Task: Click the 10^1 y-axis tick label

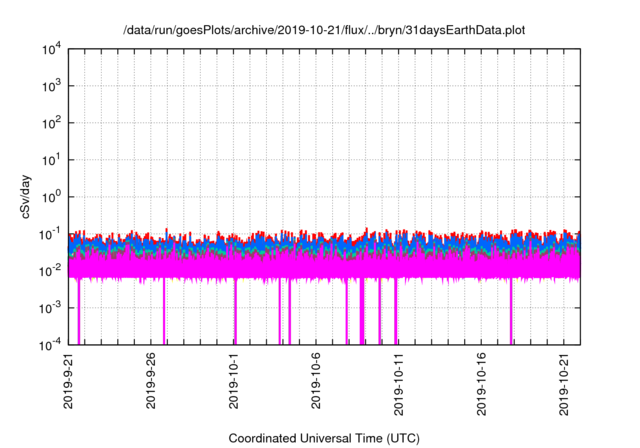Action: tap(52, 160)
